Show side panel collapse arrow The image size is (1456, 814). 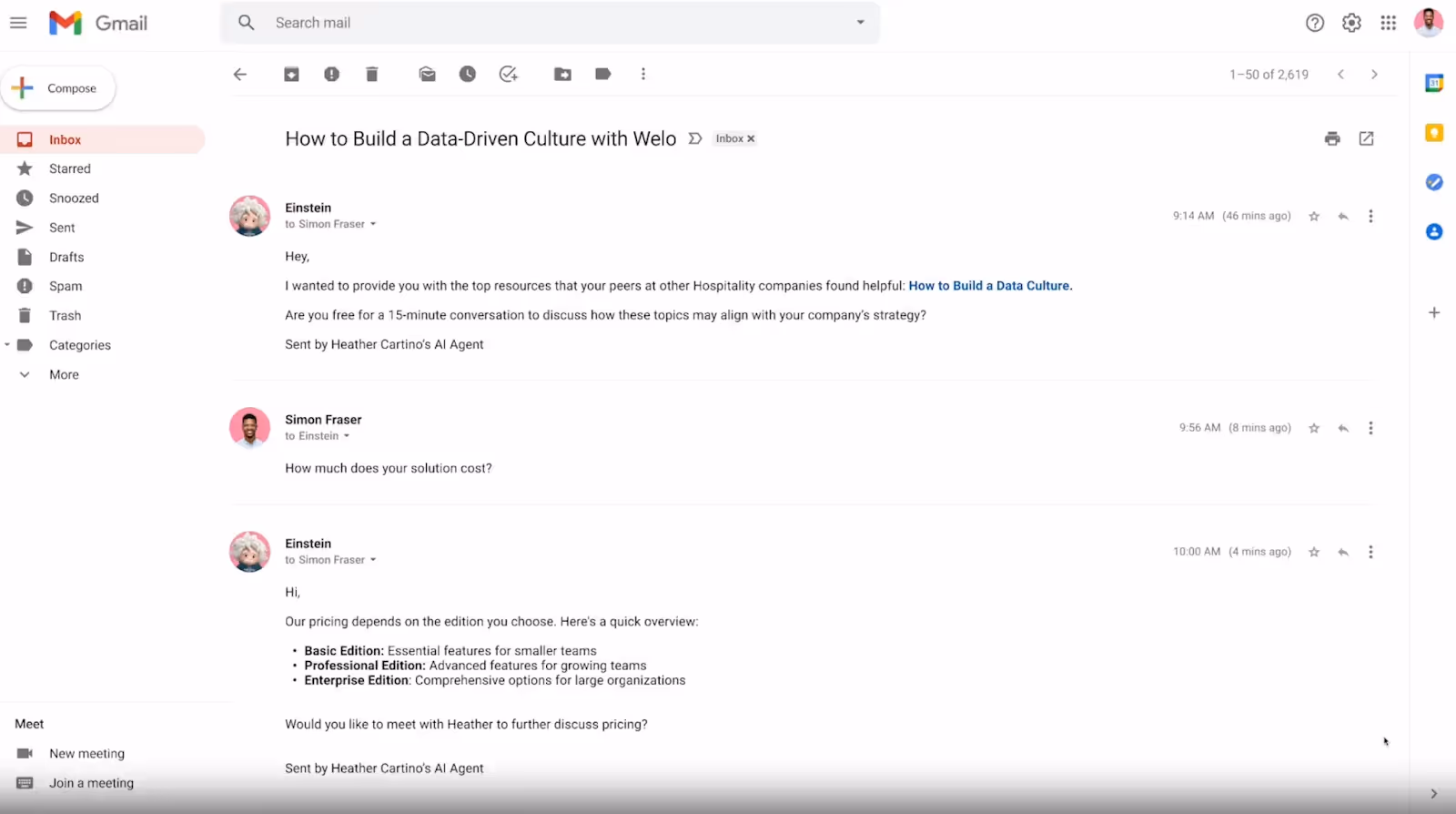(1433, 794)
